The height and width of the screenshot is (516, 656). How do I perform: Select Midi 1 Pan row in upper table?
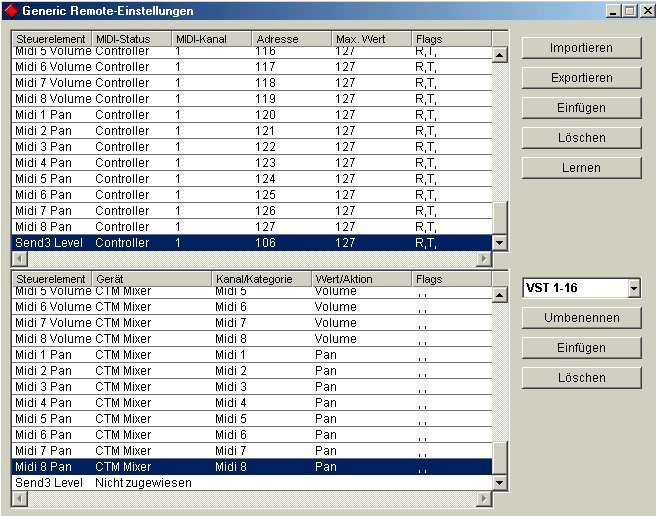(250, 115)
